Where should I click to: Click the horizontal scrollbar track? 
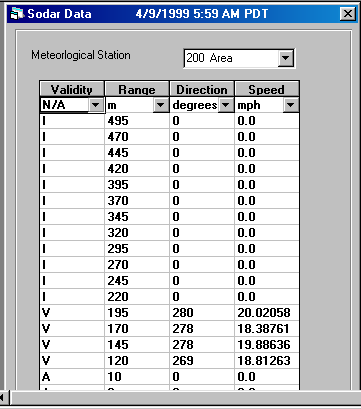click(x=185, y=397)
